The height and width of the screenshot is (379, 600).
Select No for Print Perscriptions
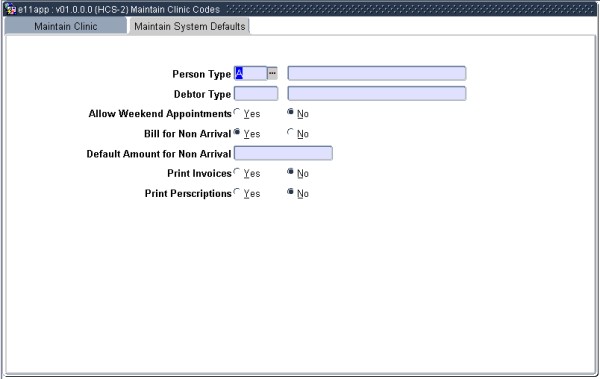point(290,191)
